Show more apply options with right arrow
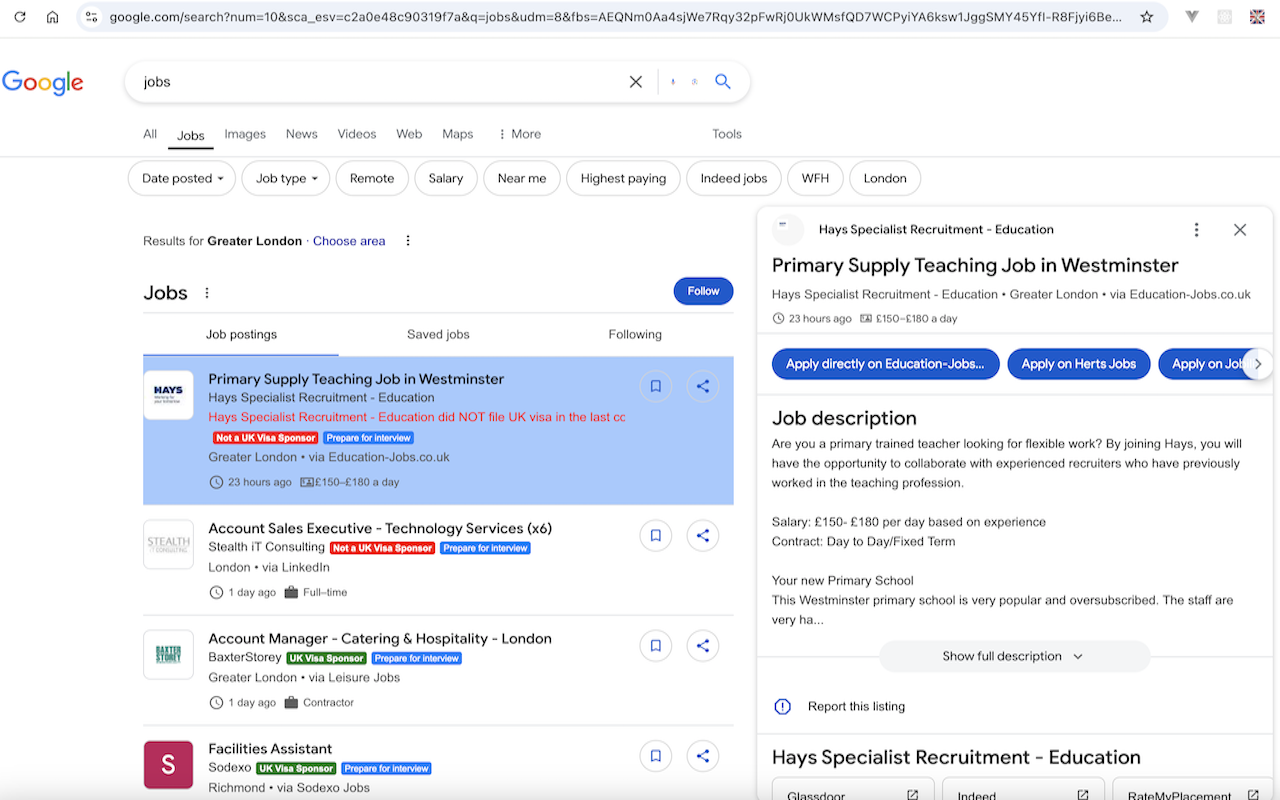Viewport: 1280px width, 800px height. (1258, 364)
